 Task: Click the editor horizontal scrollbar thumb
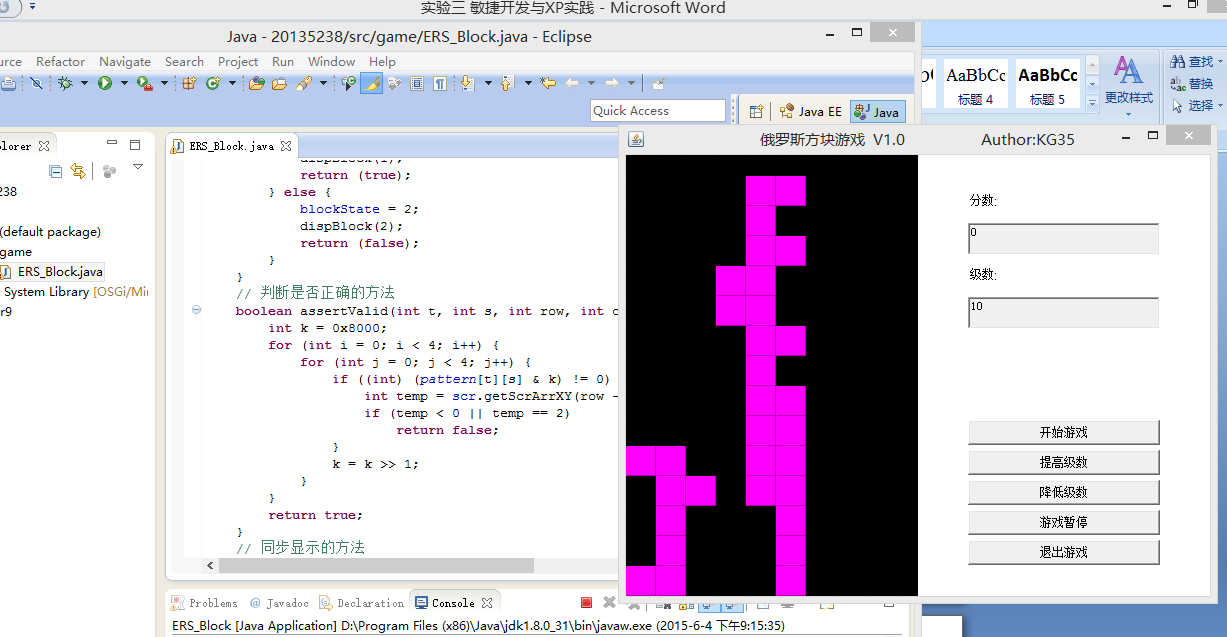376,565
